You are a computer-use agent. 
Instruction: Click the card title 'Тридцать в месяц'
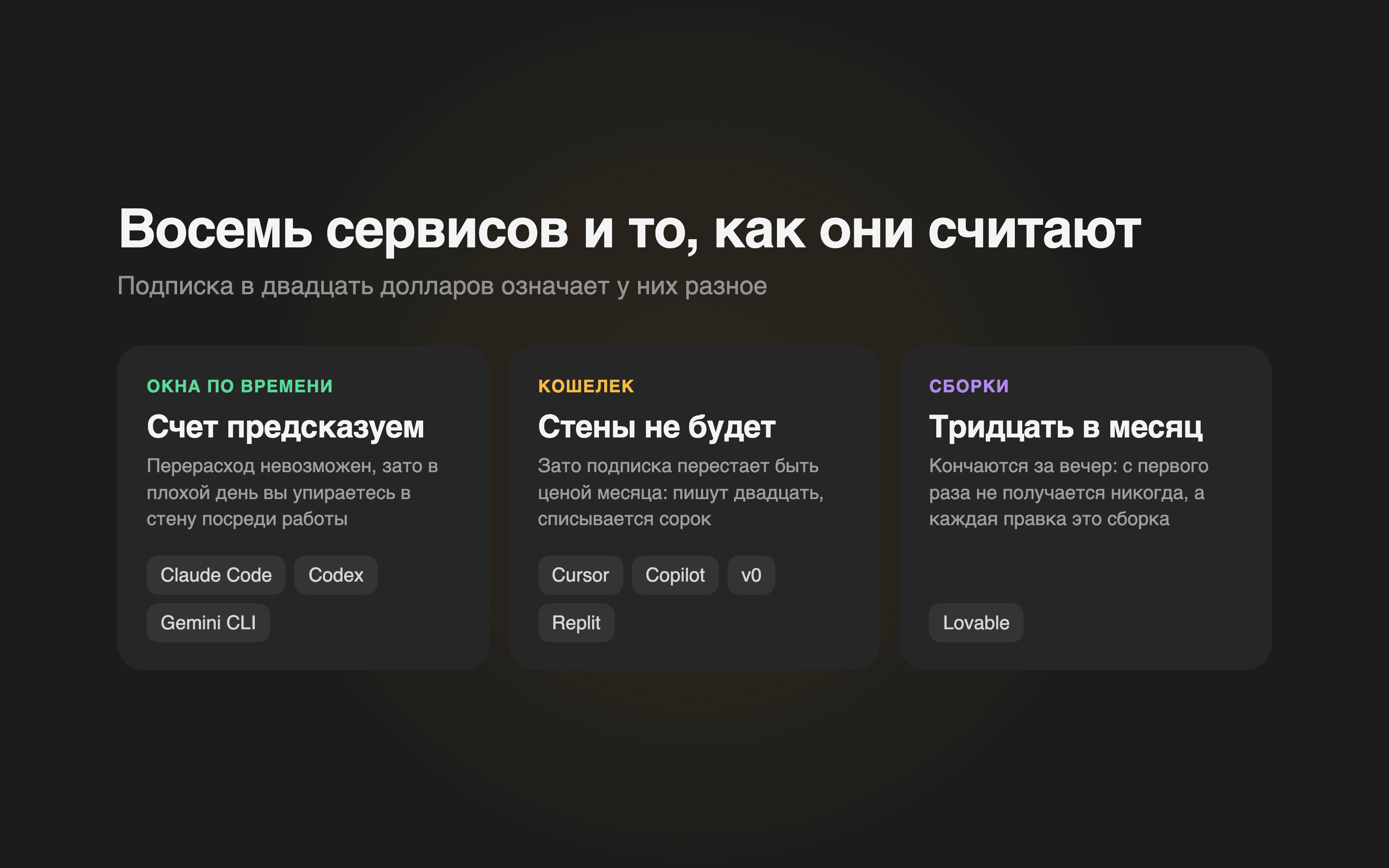pos(1066,427)
